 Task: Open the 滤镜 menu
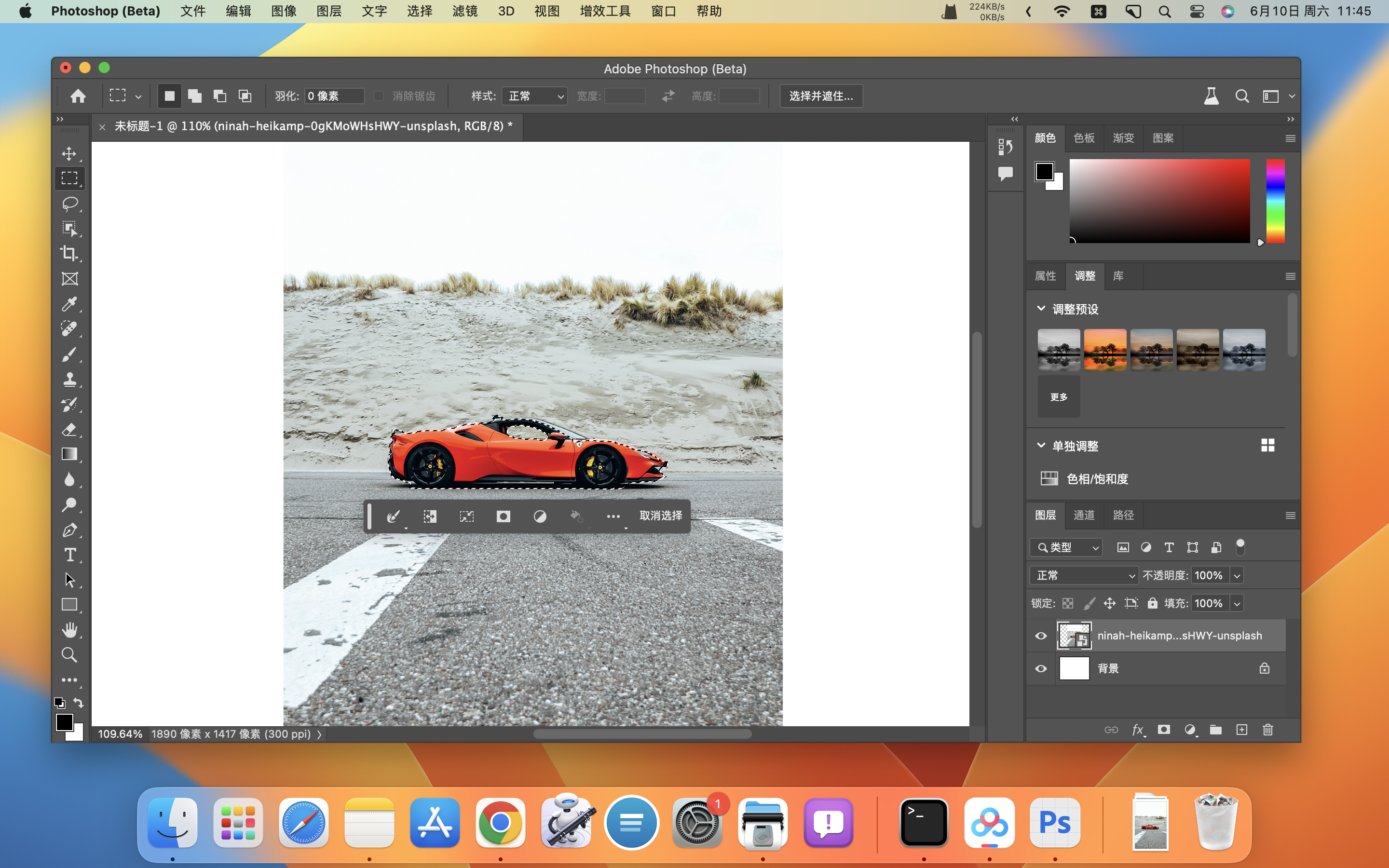(464, 12)
